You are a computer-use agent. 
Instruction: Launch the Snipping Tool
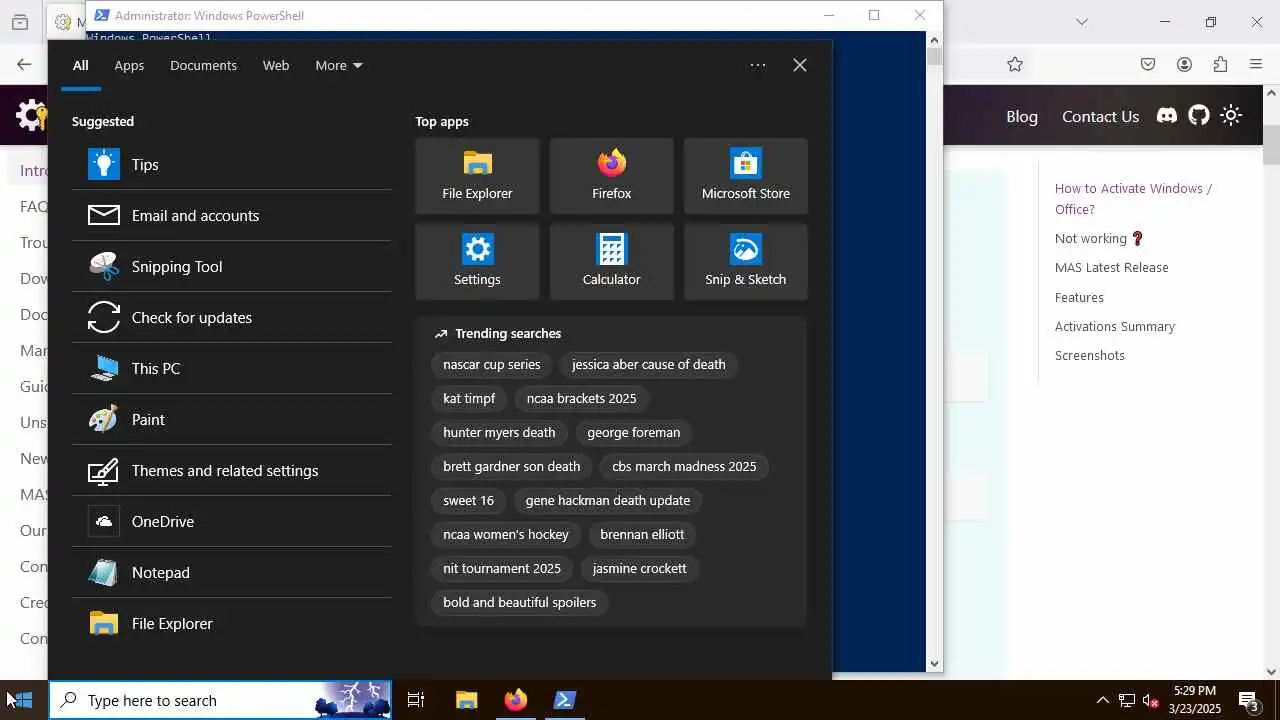[x=231, y=266]
